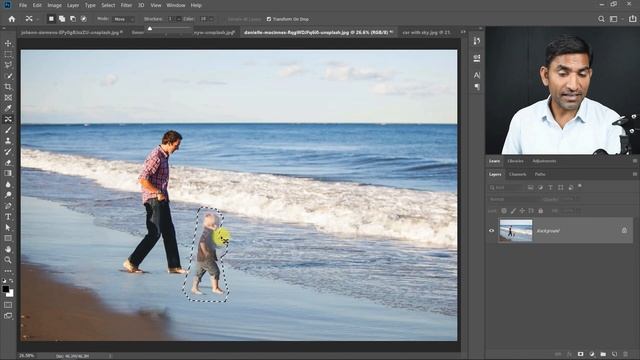Select the Eyedropper tool
640x360 pixels.
click(8, 108)
